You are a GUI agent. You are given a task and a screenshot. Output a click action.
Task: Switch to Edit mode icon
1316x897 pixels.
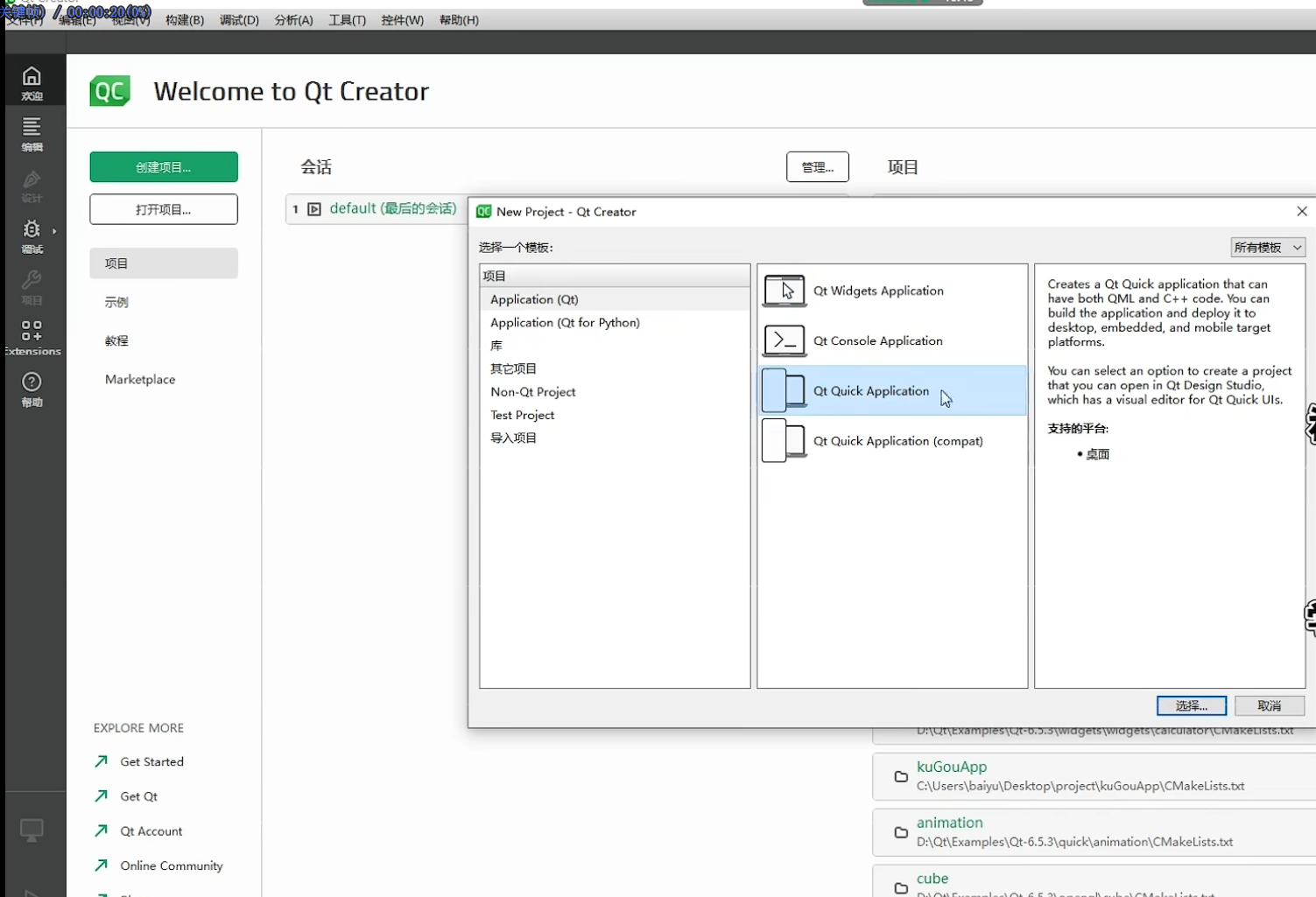click(32, 133)
